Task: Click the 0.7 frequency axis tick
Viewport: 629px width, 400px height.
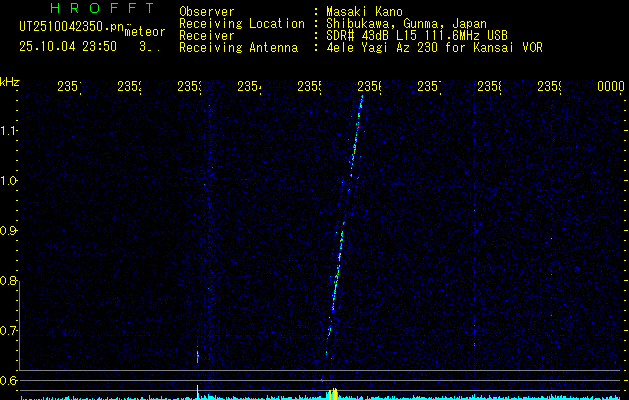Action: coord(10,331)
